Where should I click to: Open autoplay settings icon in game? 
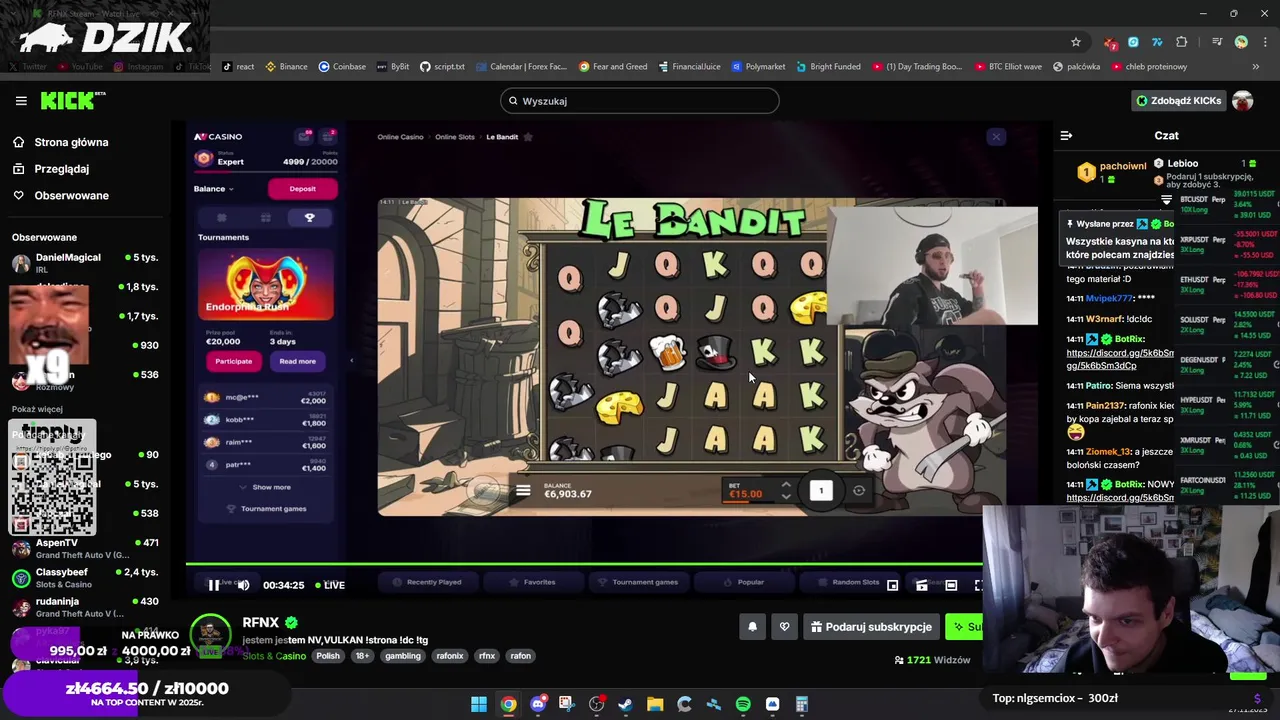point(859,491)
